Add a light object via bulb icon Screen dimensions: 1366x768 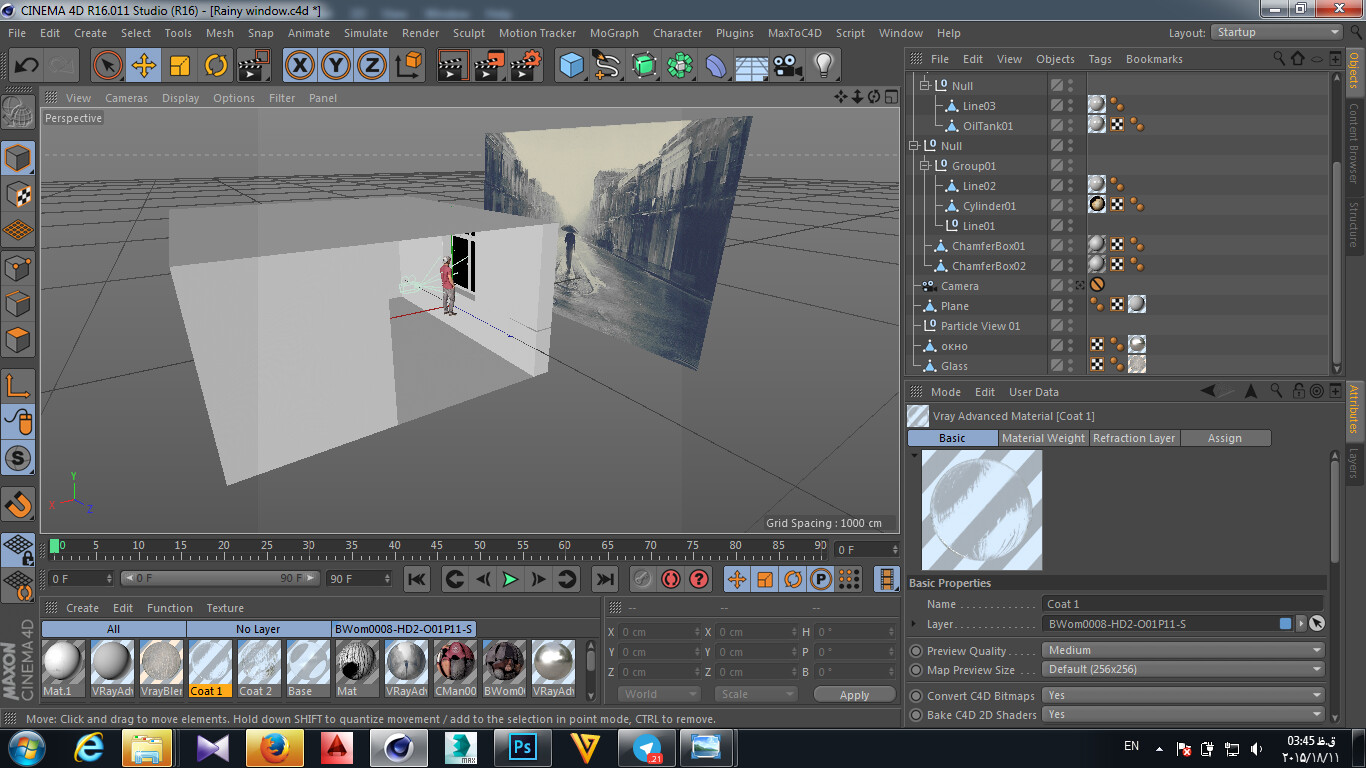823,66
